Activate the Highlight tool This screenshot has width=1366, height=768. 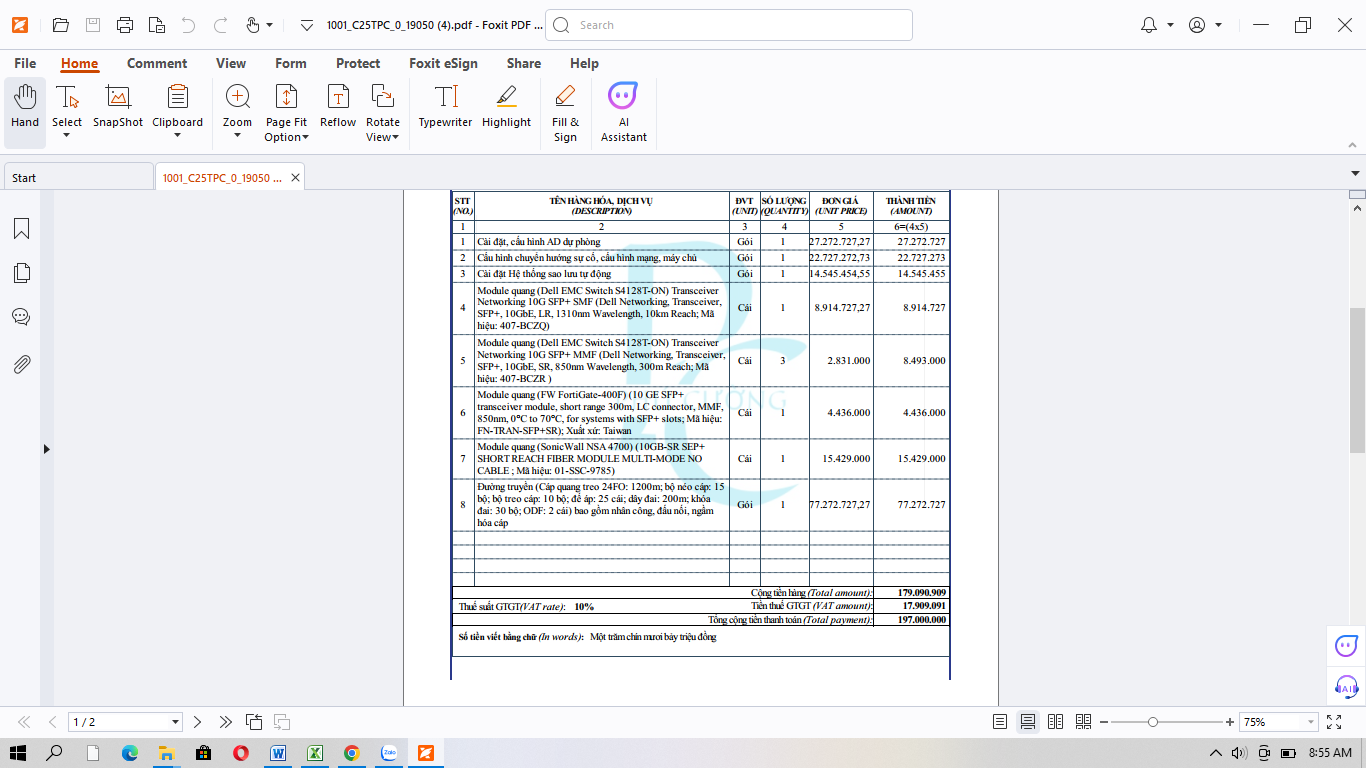point(506,107)
